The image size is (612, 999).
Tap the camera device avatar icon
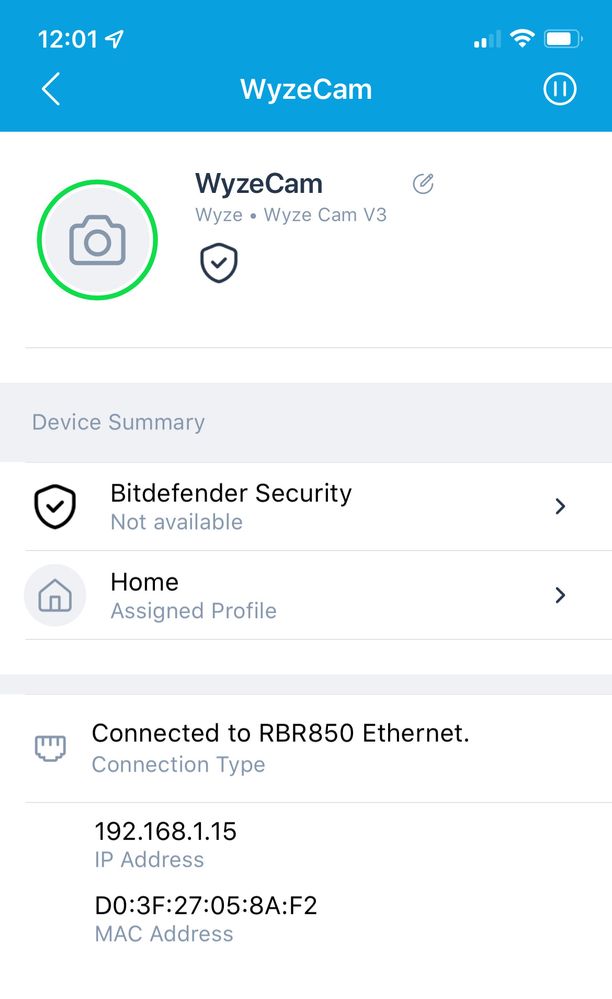tap(97, 241)
